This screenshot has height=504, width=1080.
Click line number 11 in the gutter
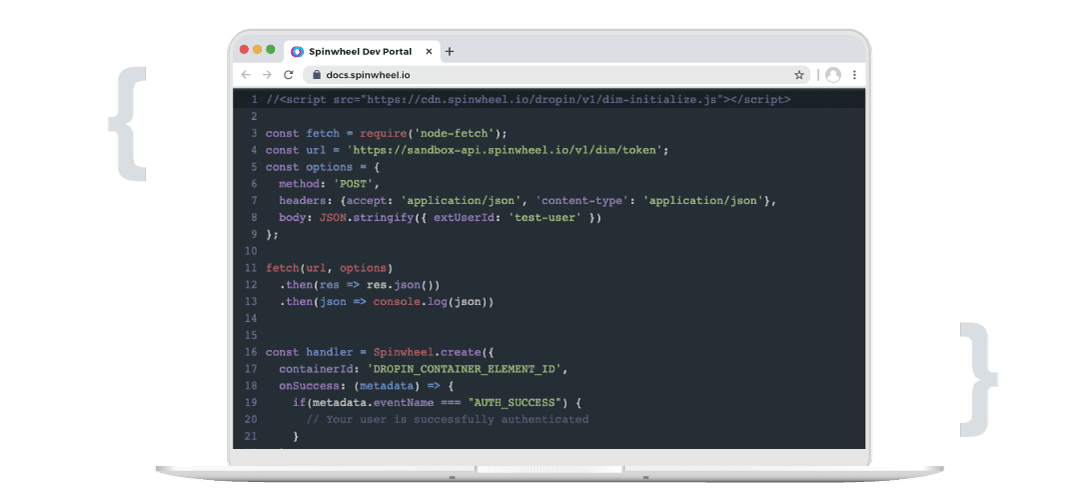(x=251, y=268)
